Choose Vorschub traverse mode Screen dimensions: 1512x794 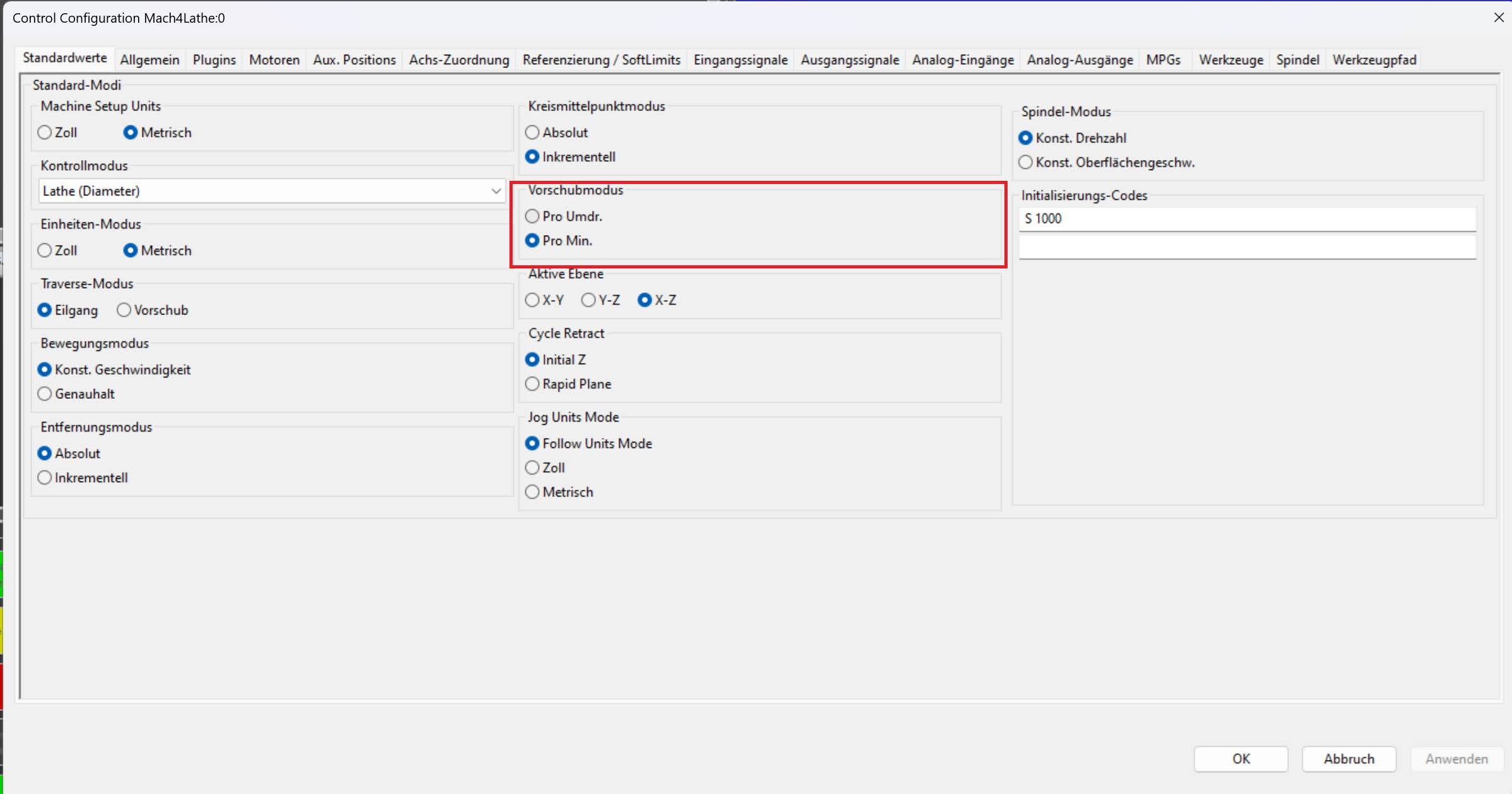pos(153,310)
